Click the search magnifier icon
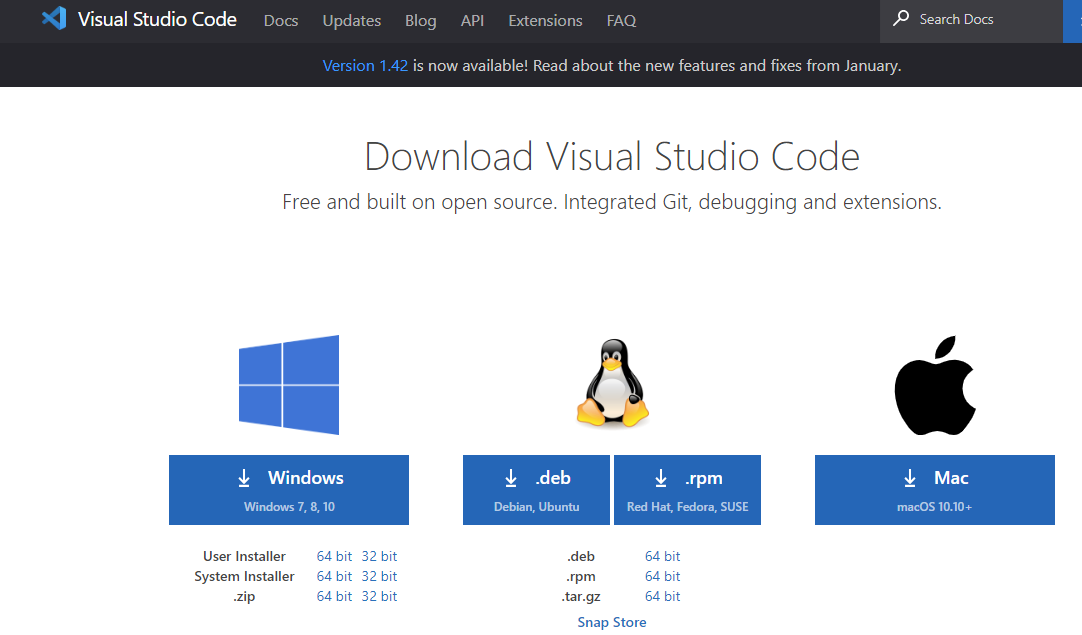Viewport: 1082px width, 635px height. point(901,19)
